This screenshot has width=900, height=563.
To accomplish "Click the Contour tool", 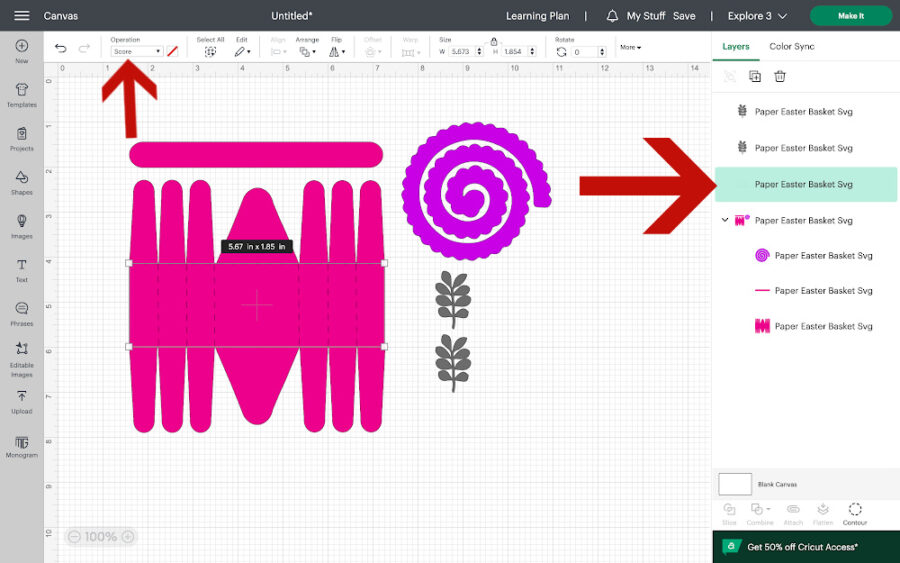I will [855, 513].
